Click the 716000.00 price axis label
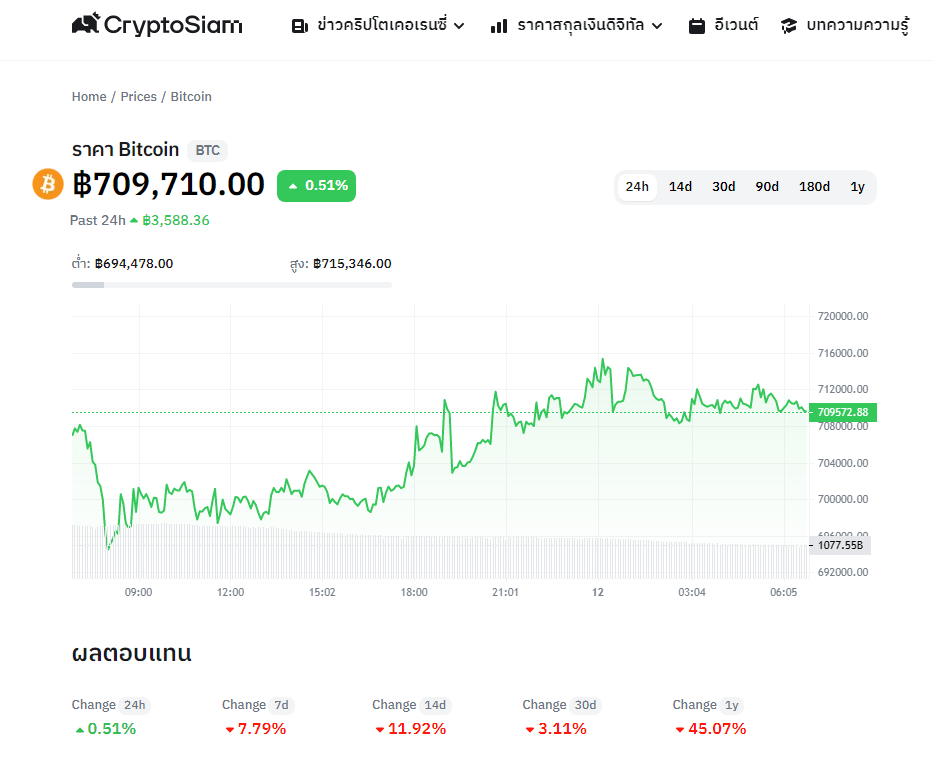This screenshot has width=932, height=776. point(843,354)
